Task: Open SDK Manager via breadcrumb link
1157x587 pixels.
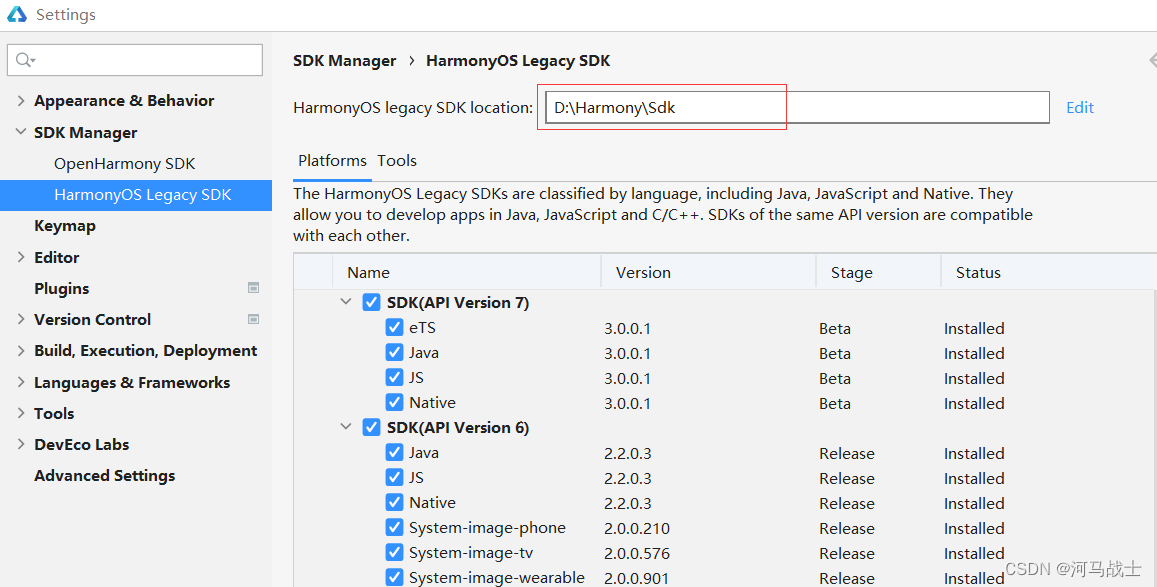Action: click(345, 60)
